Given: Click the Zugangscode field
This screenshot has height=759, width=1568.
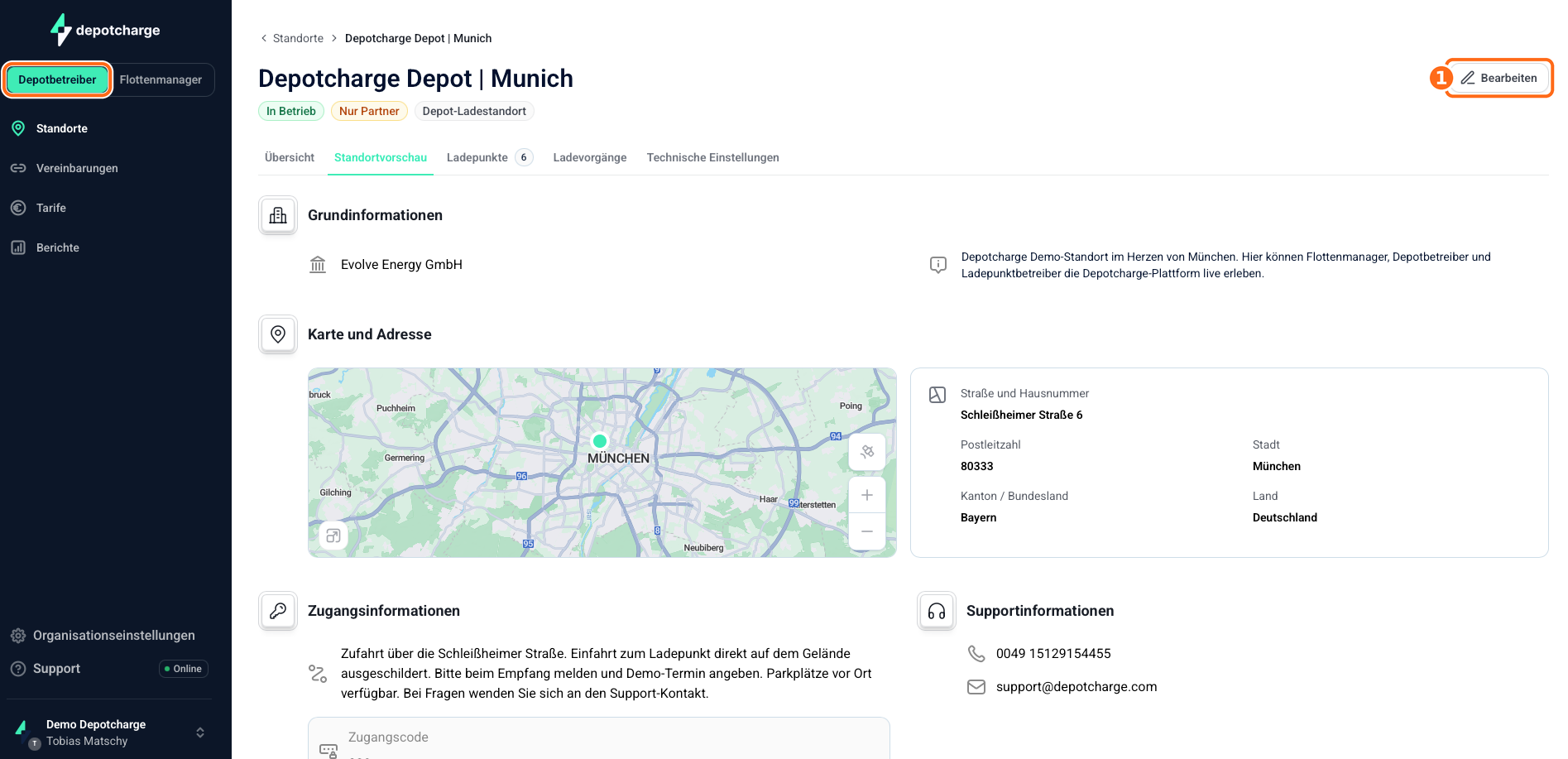Looking at the screenshot, I should pos(599,738).
